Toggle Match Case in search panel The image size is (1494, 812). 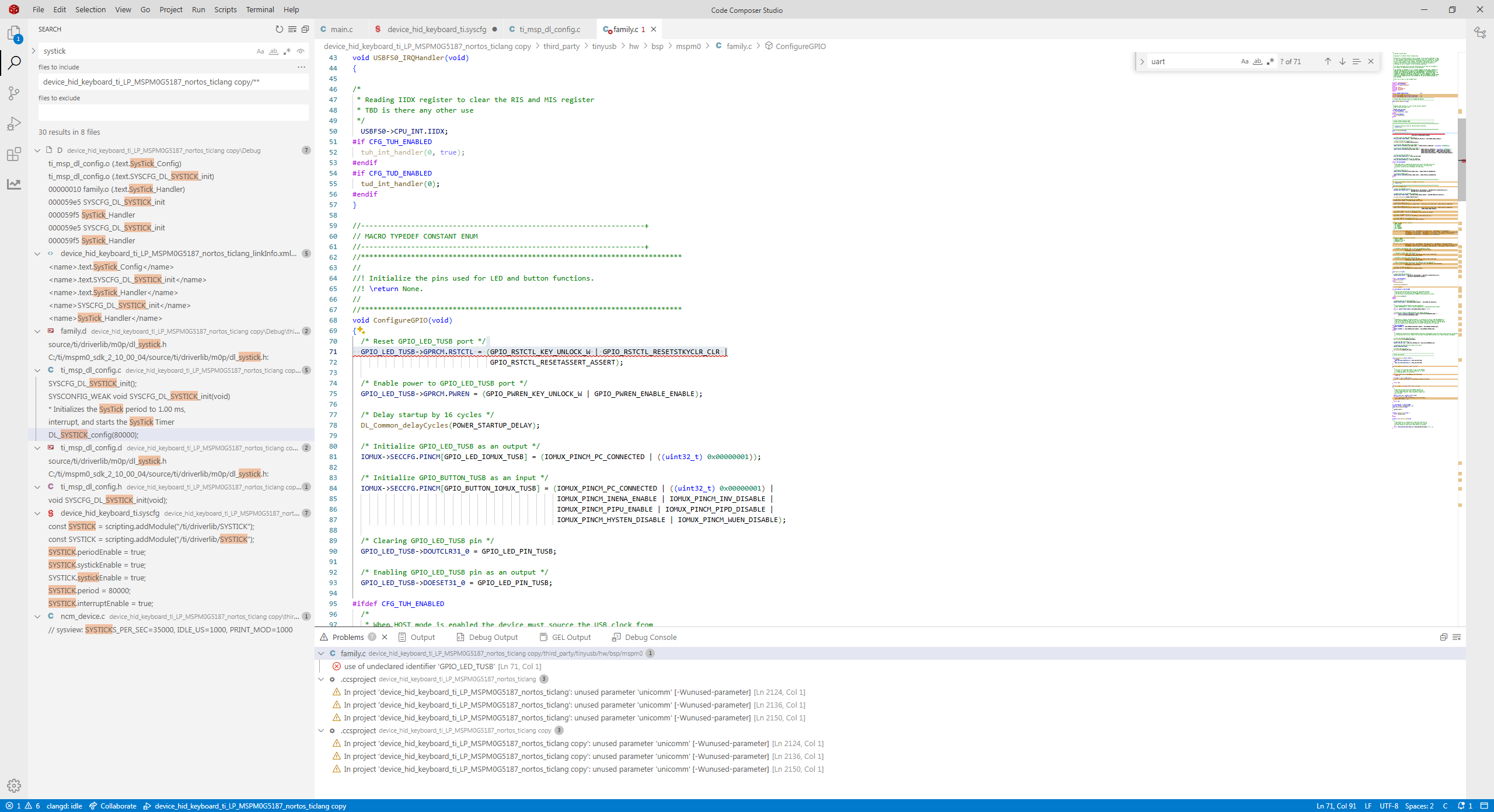pos(260,51)
